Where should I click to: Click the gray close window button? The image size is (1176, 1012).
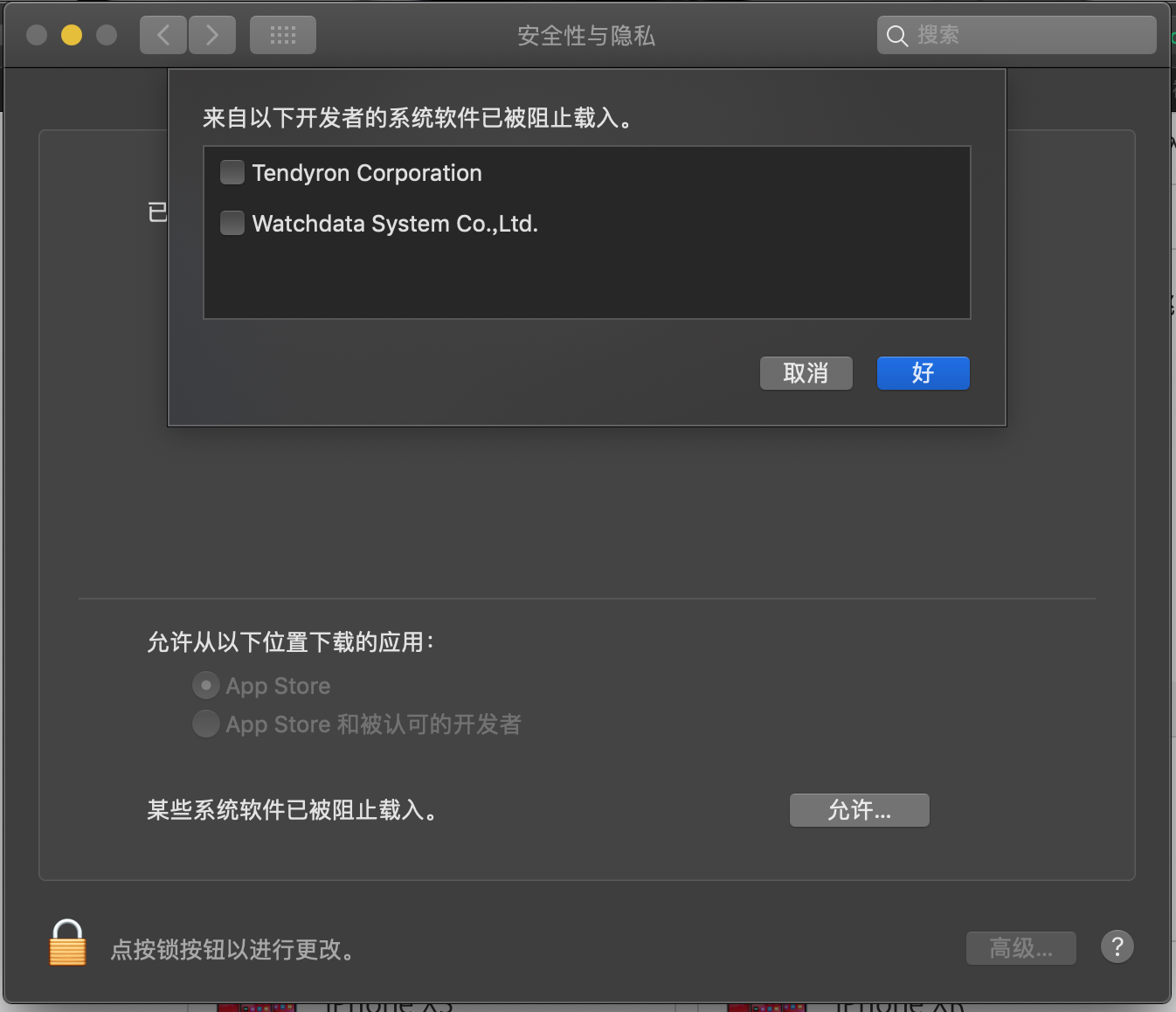click(37, 35)
